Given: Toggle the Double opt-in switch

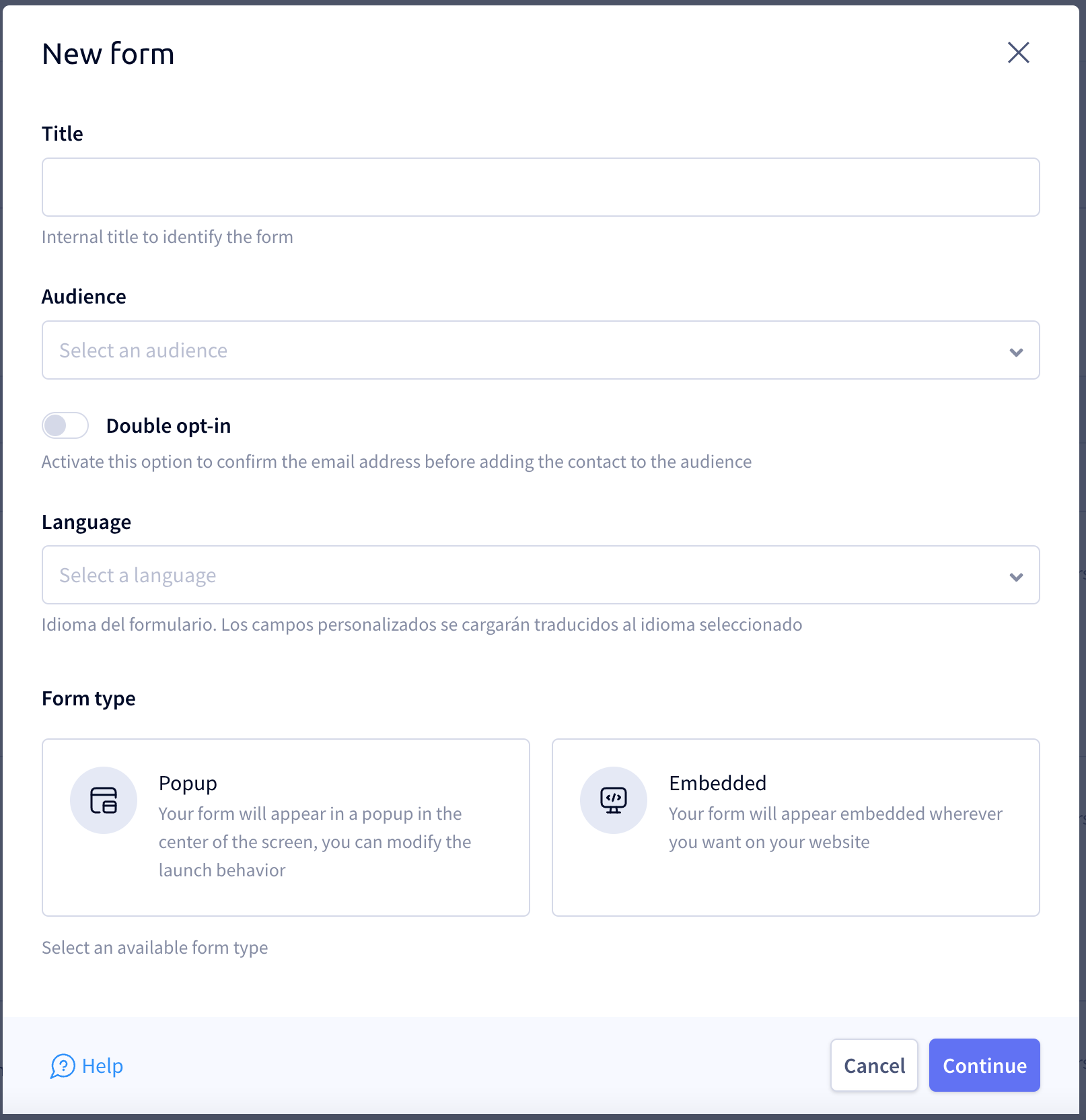Looking at the screenshot, I should tap(65, 425).
